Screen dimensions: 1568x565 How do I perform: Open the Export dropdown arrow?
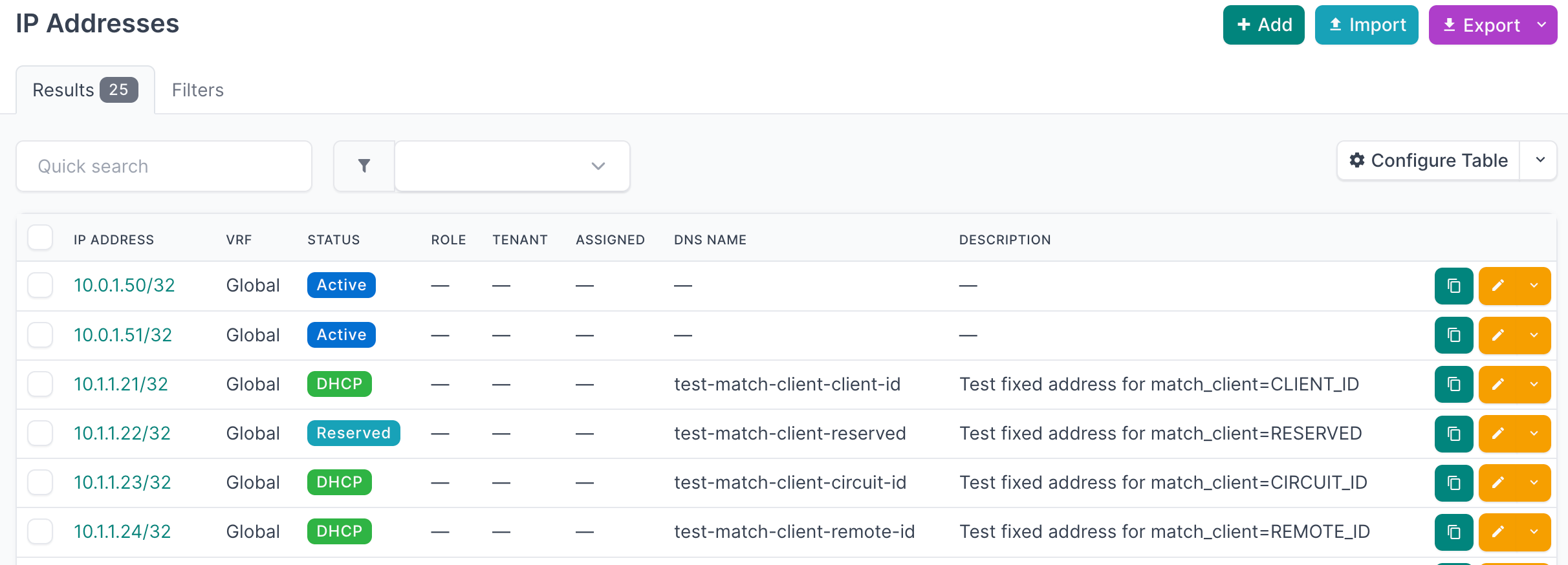[x=1542, y=25]
